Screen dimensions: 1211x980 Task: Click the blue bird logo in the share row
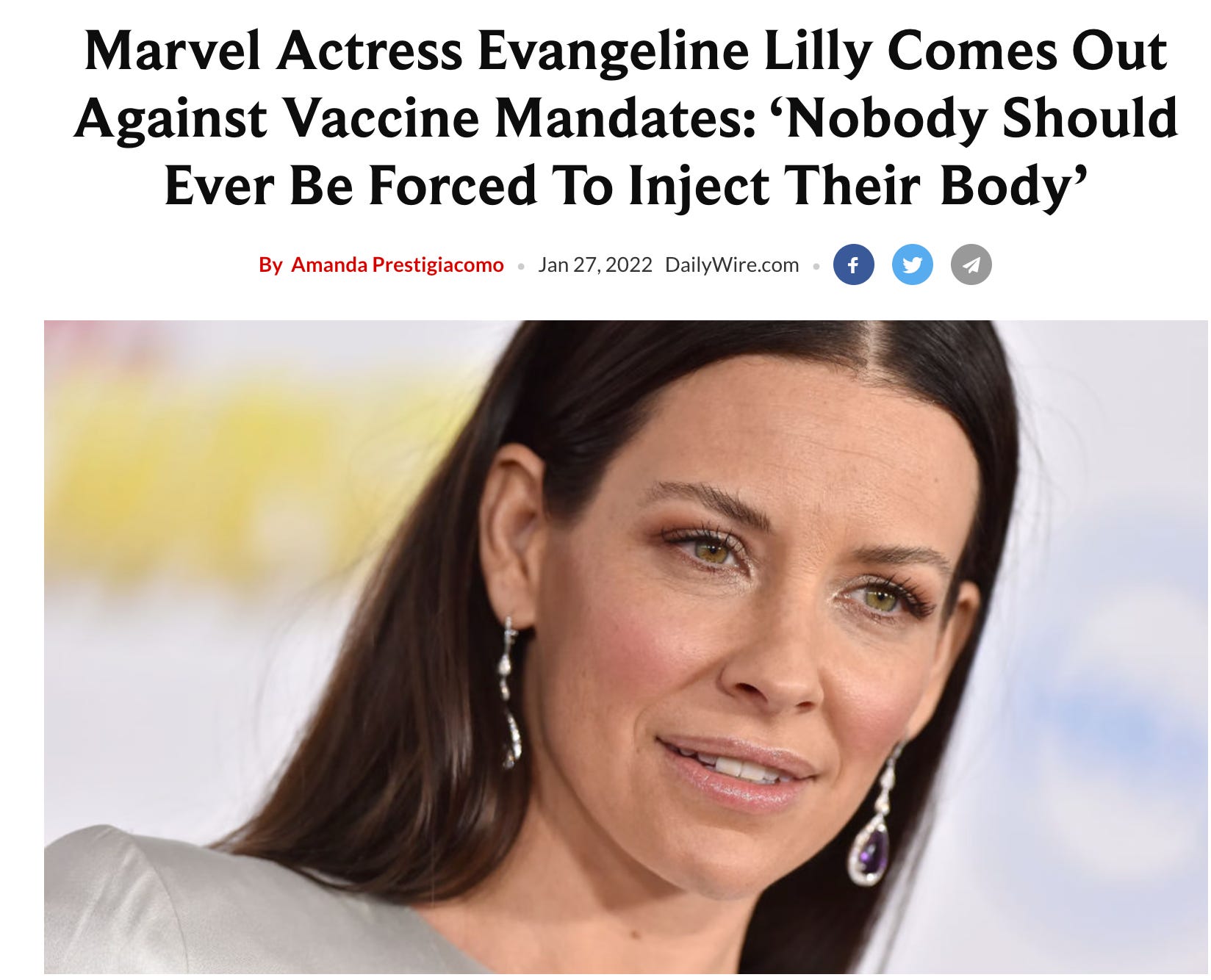coord(912,264)
